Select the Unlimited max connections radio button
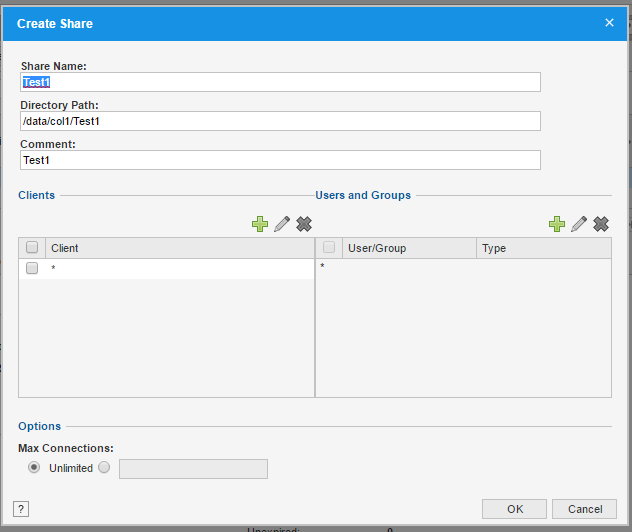Screen dimensions: 632x532 35,468
